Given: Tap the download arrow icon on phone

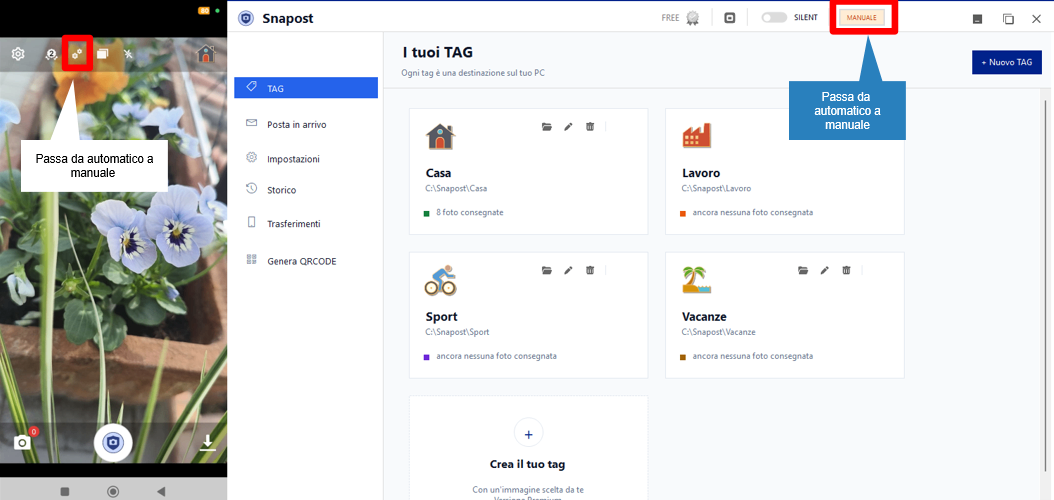Looking at the screenshot, I should (208, 442).
